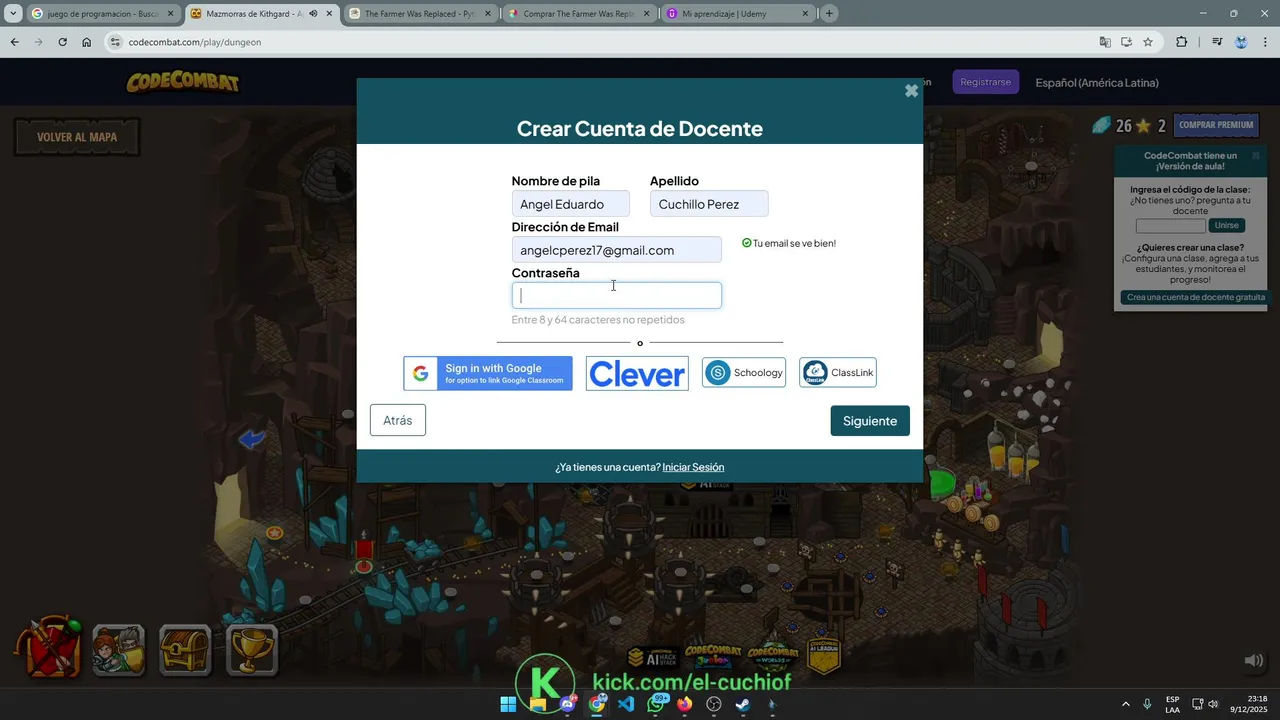Switch to the Comprar The Farmer Was Replaced tab
The image size is (1280, 720).
578,14
